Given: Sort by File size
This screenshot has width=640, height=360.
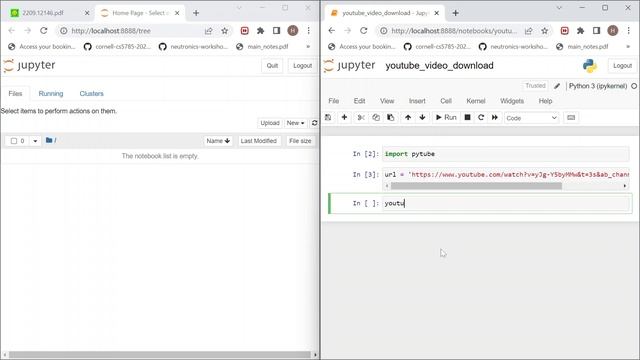Looking at the screenshot, I should point(300,141).
